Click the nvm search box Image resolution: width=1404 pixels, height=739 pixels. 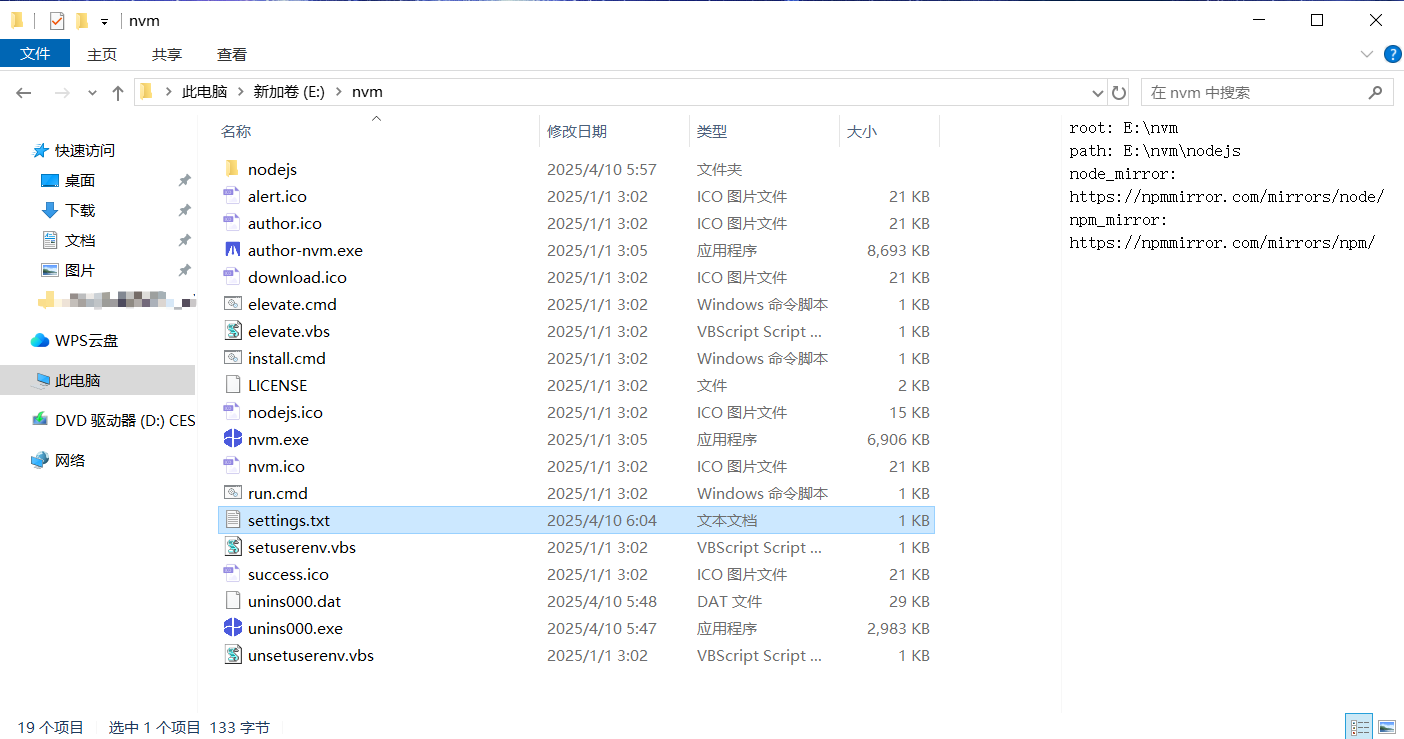tap(1255, 93)
